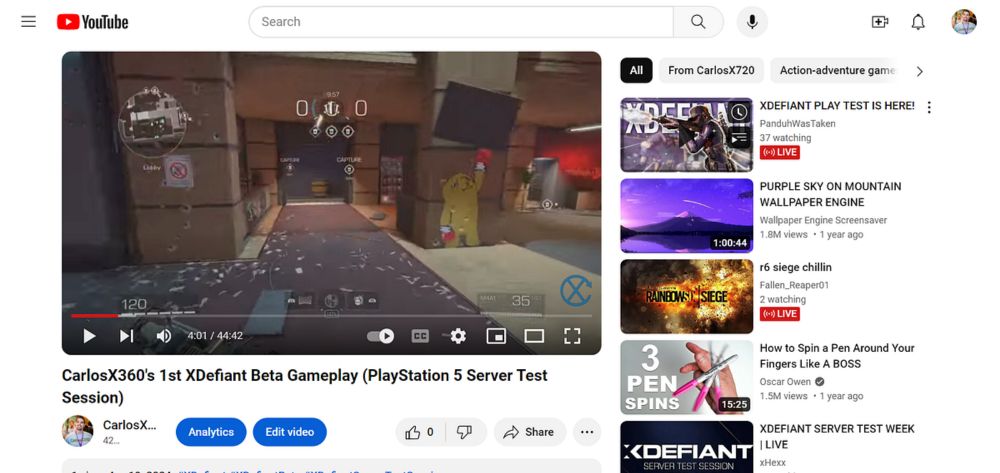Open 3 Pen Spins video thumbnail
Screen dimensions: 1000x473
pos(686,377)
